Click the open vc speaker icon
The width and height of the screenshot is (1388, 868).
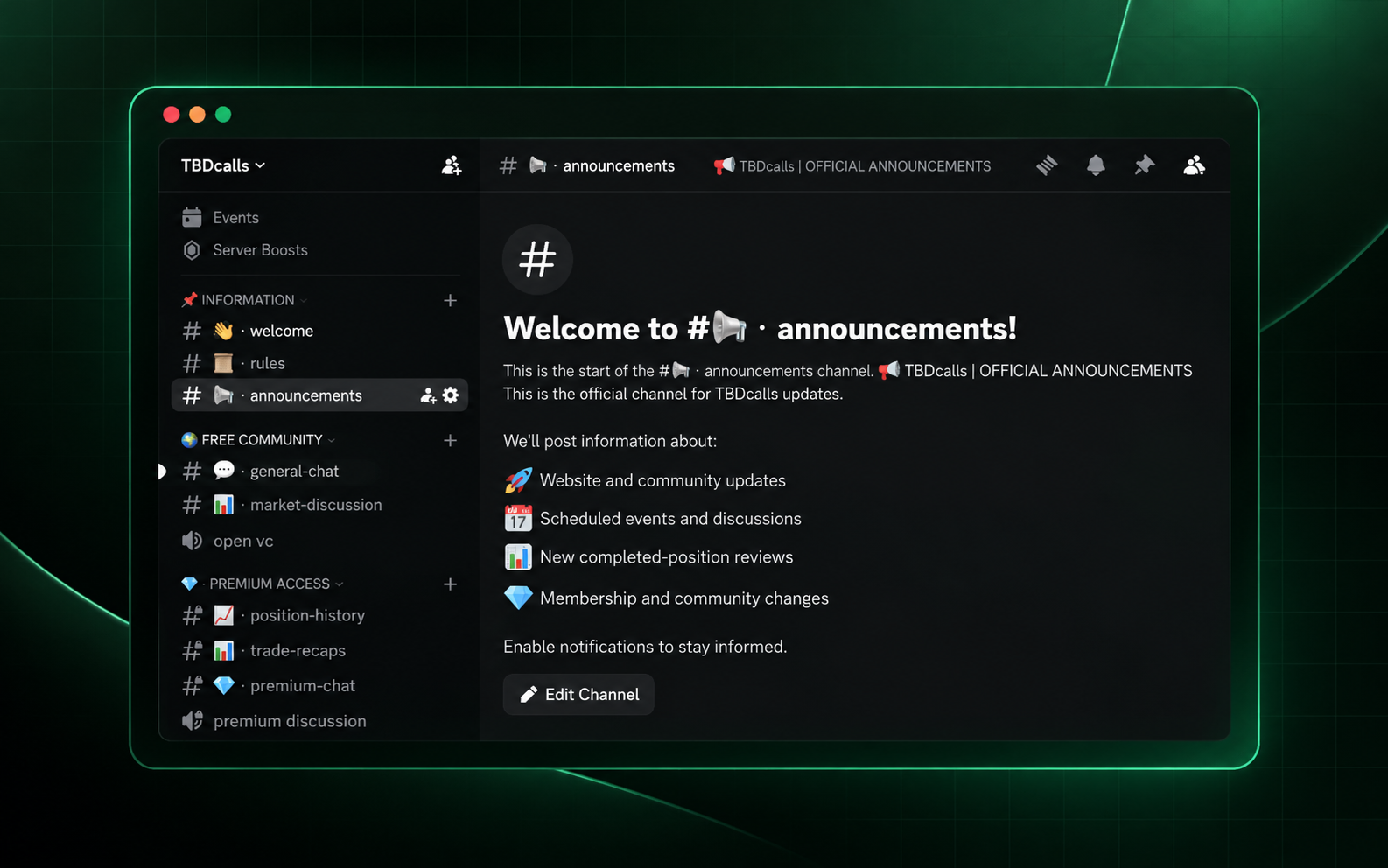coord(192,541)
